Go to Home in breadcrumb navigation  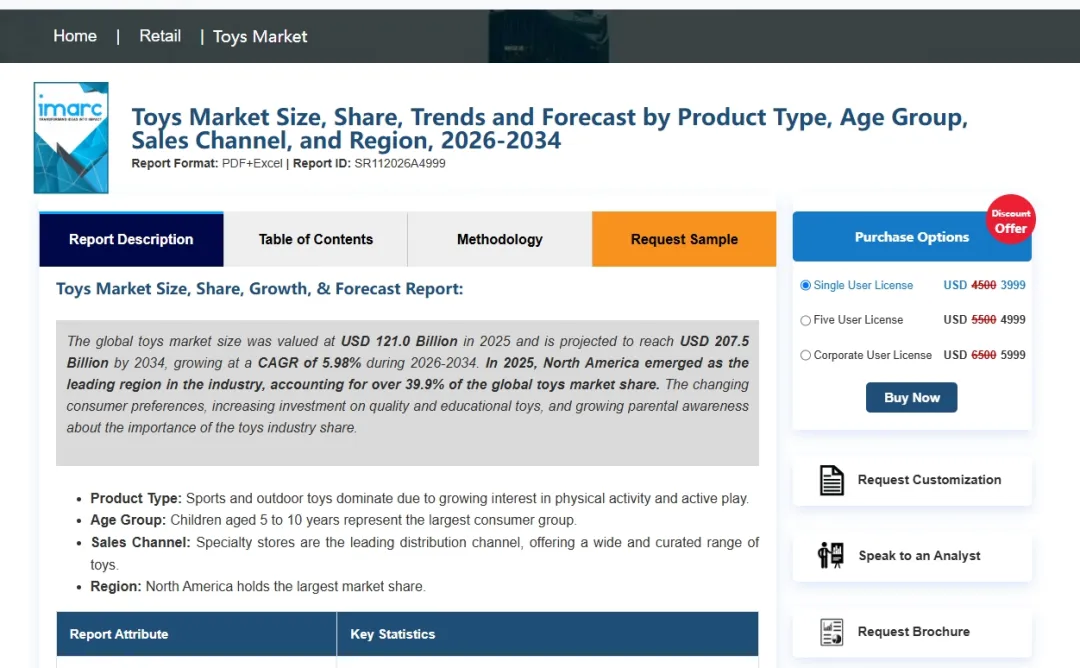click(x=75, y=36)
